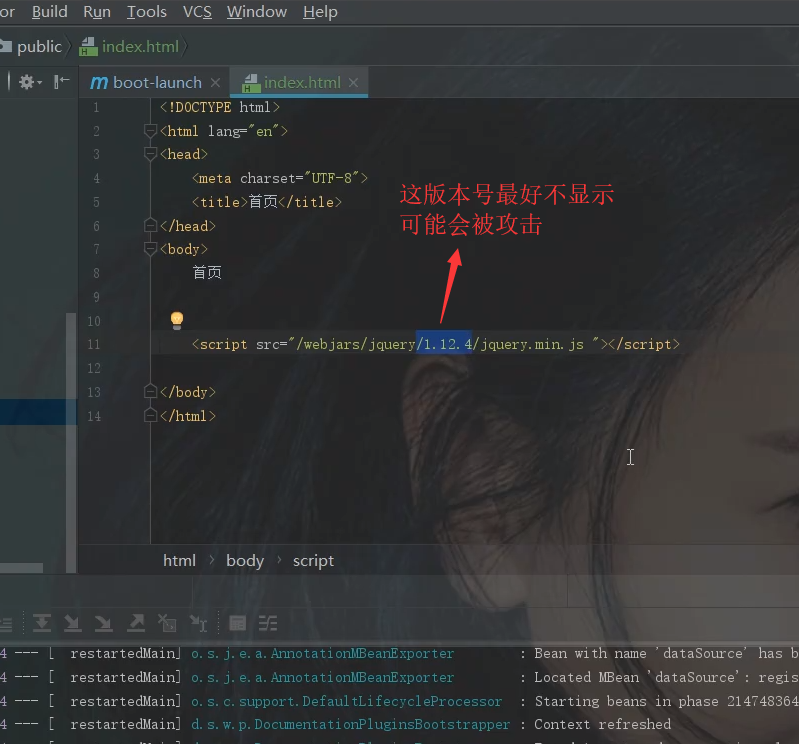799x744 pixels.
Task: Click public in the navigation bar
Action: (x=39, y=47)
